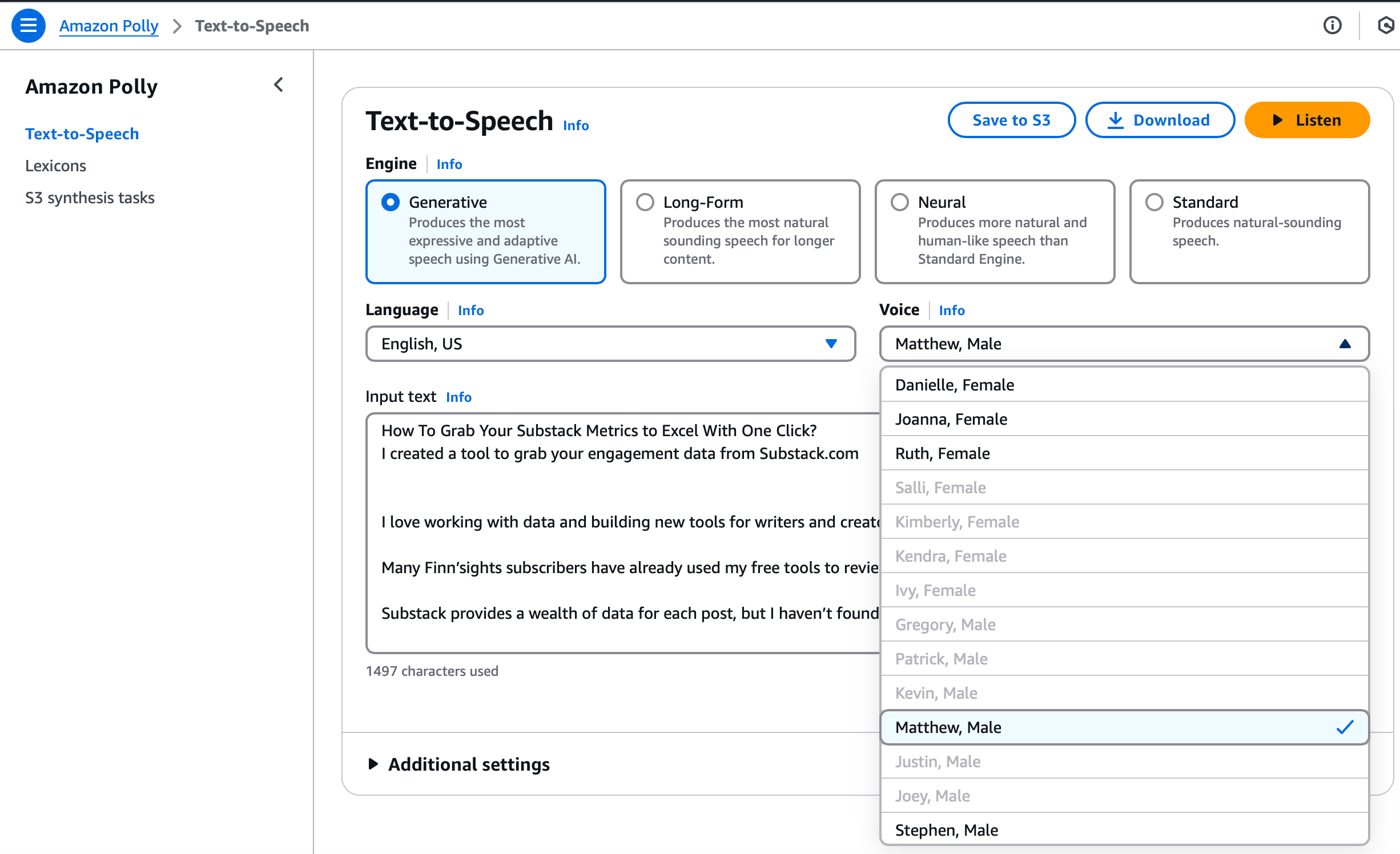Click the 1497 characters used text

[x=432, y=671]
